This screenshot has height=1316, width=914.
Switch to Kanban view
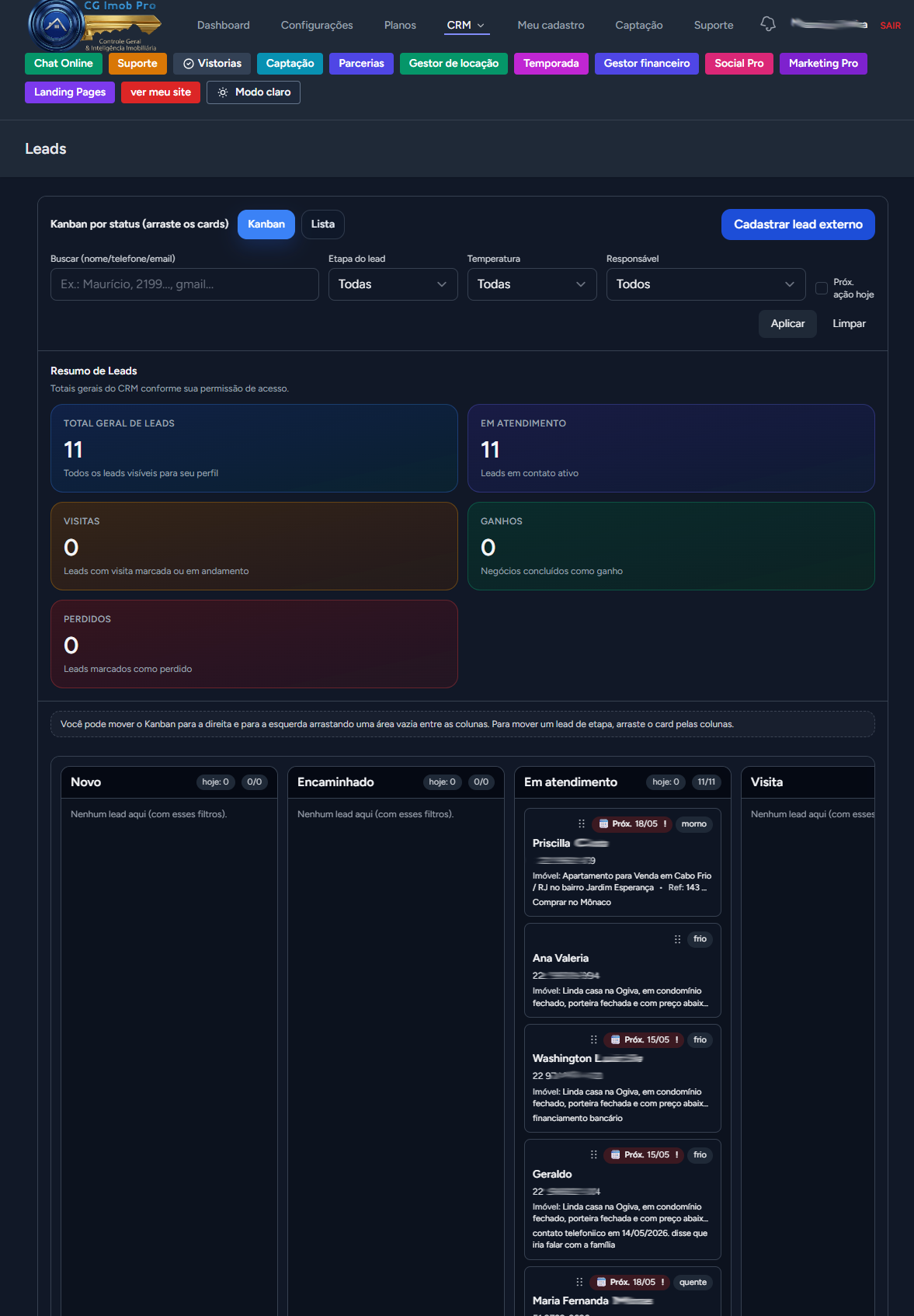point(266,225)
